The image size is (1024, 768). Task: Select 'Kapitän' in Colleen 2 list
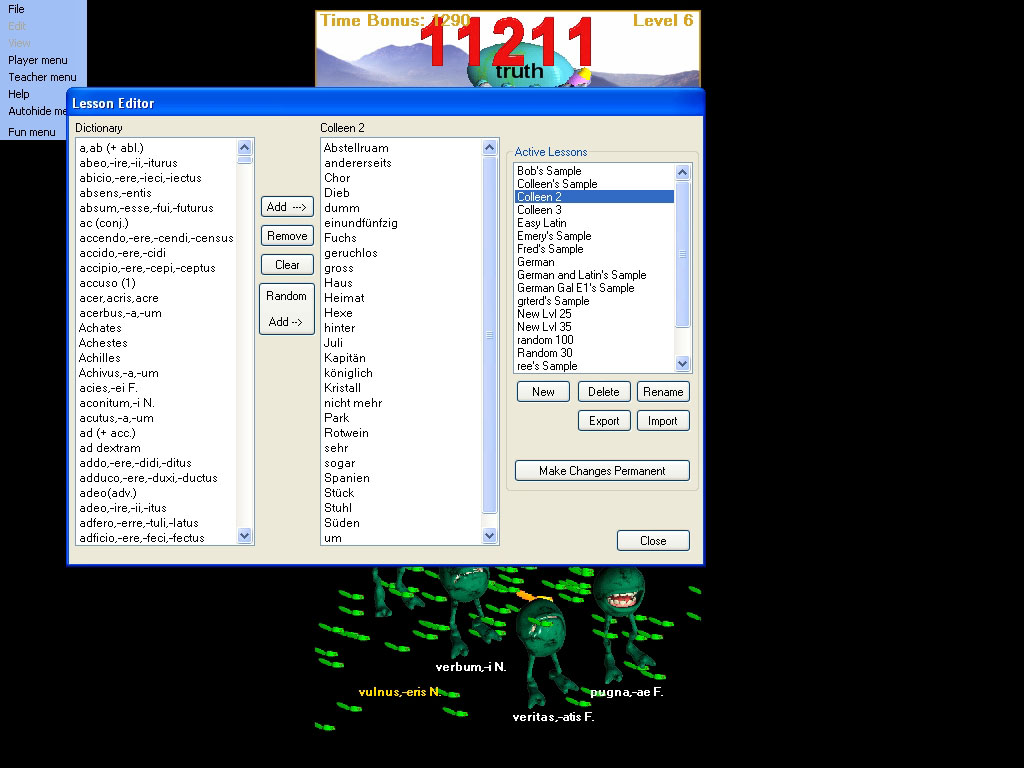point(345,358)
